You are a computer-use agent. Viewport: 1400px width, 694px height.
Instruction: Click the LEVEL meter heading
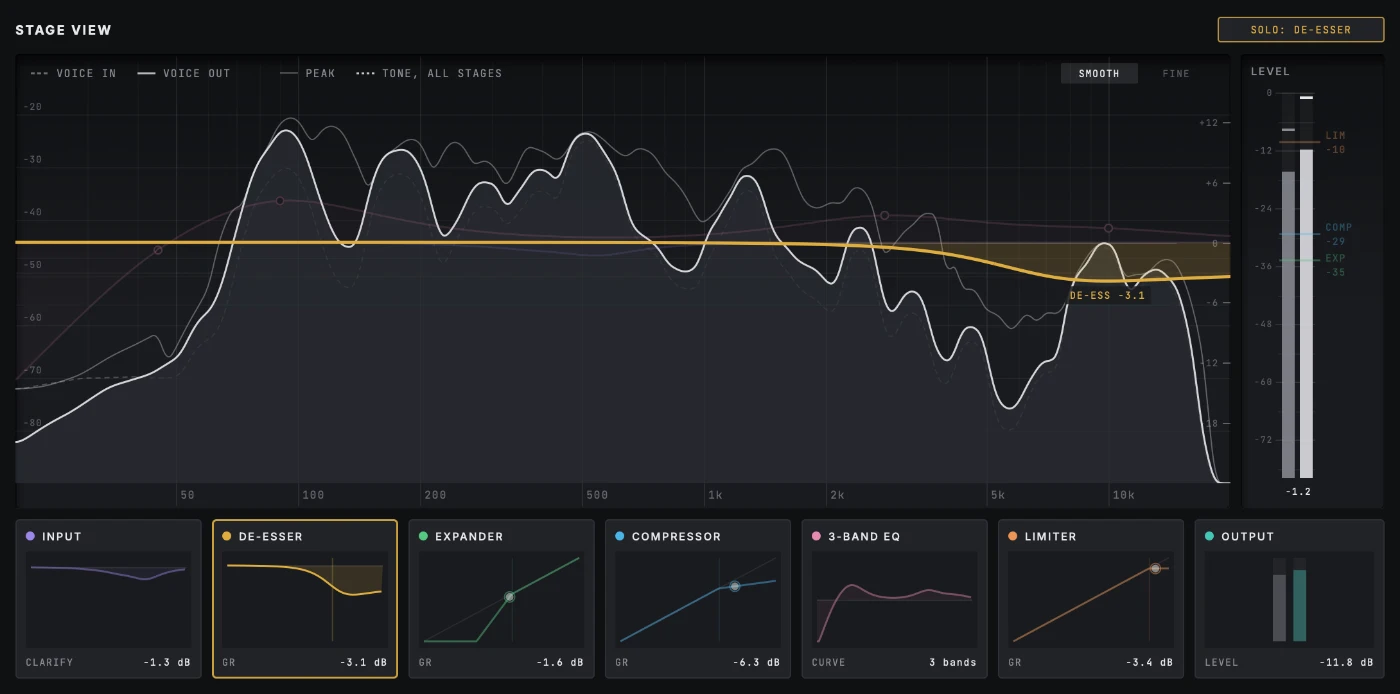pos(1271,71)
